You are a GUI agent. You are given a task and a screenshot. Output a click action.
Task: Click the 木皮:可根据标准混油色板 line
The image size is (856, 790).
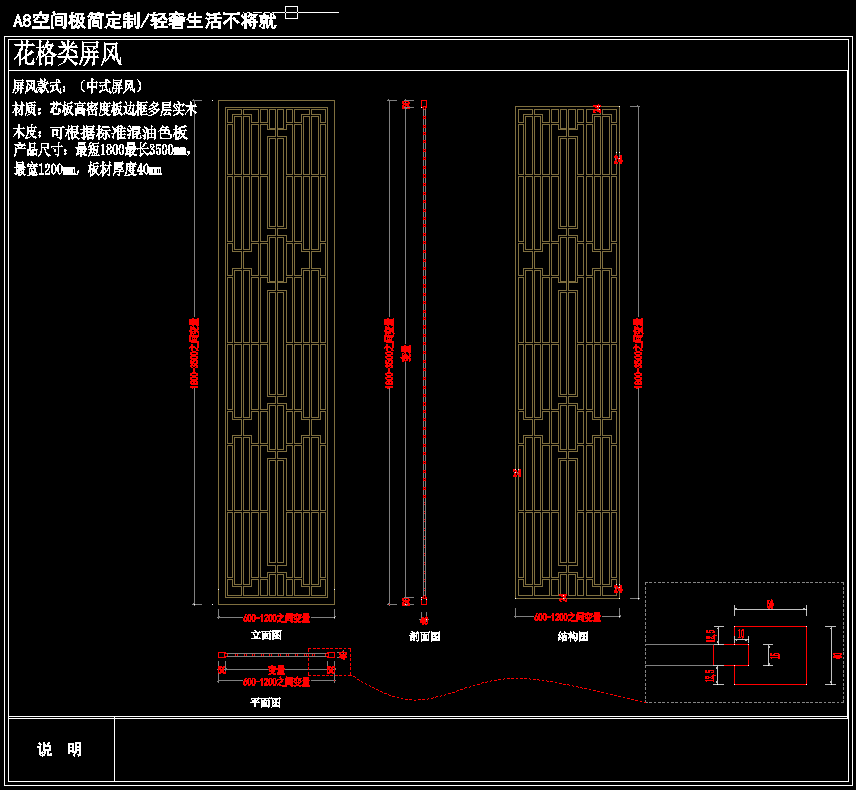tap(100, 133)
